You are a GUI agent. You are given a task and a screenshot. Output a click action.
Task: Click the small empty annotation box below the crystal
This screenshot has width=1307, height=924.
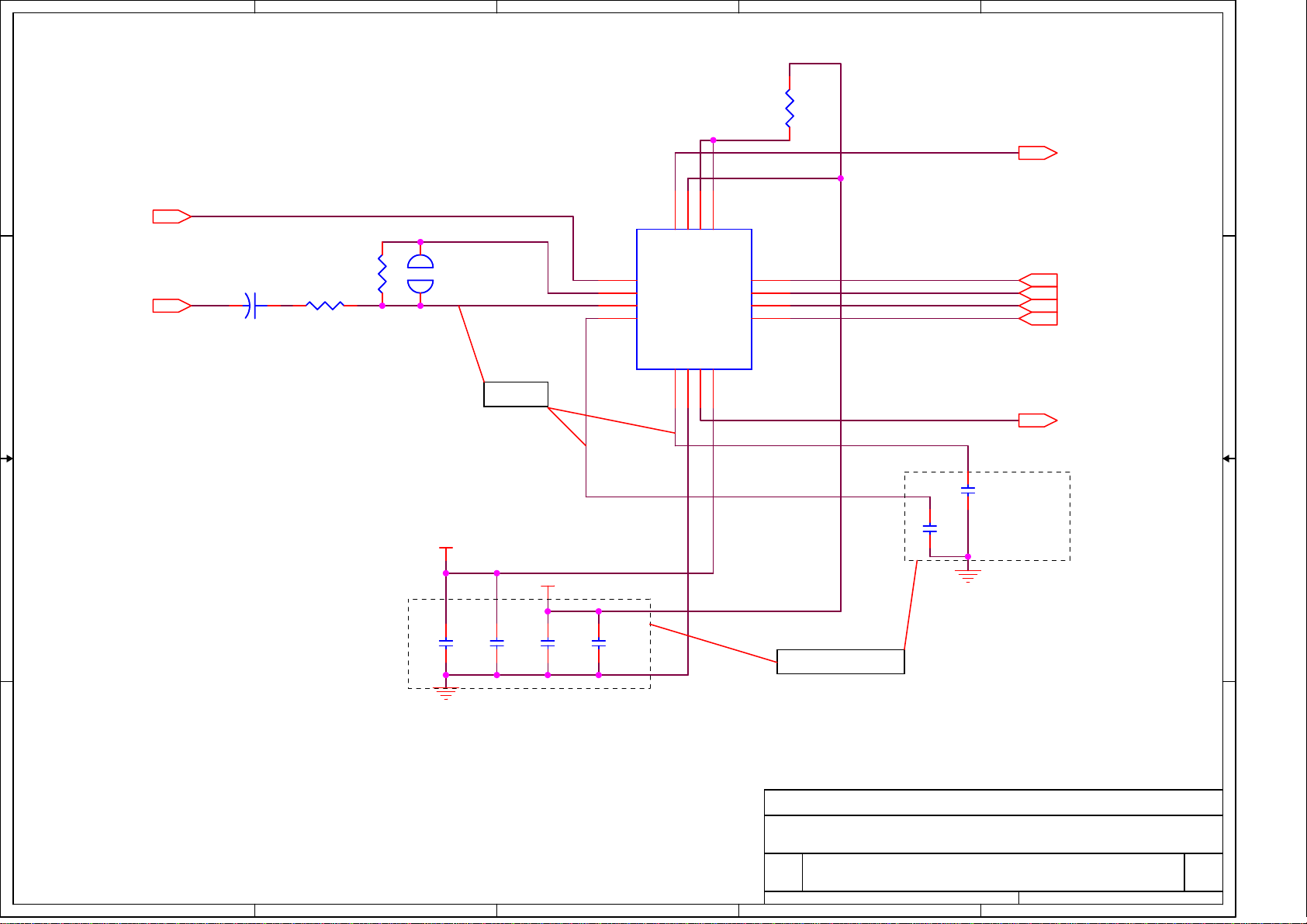[x=516, y=394]
